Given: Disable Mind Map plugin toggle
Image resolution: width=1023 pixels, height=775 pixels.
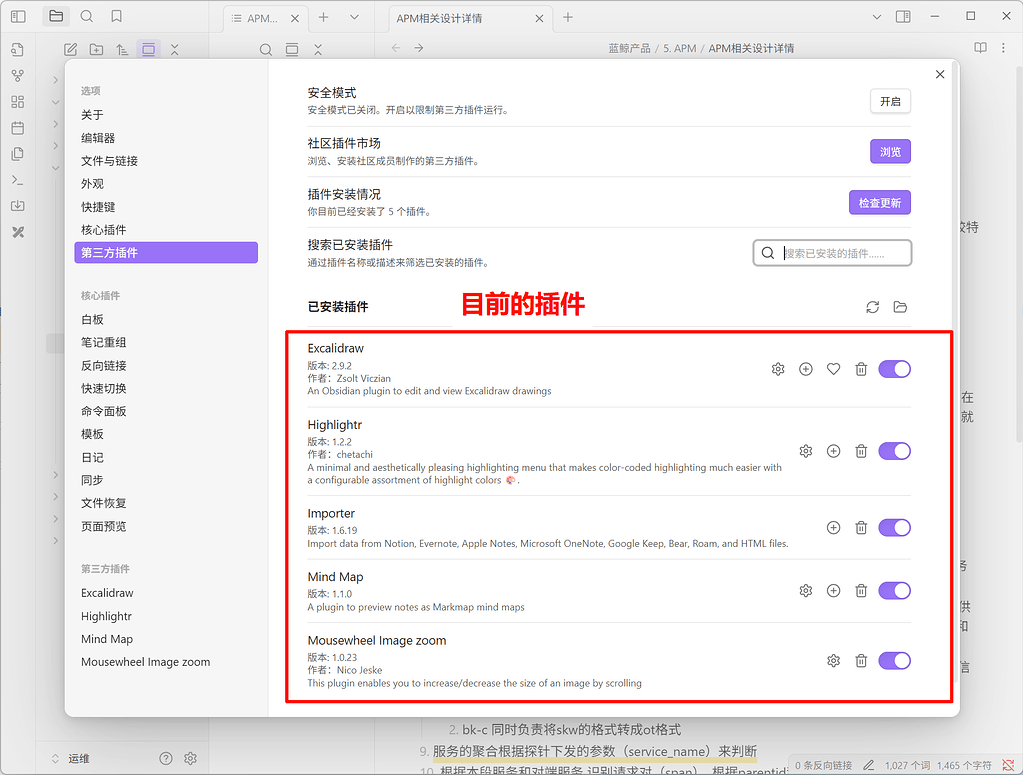Looking at the screenshot, I should [894, 590].
